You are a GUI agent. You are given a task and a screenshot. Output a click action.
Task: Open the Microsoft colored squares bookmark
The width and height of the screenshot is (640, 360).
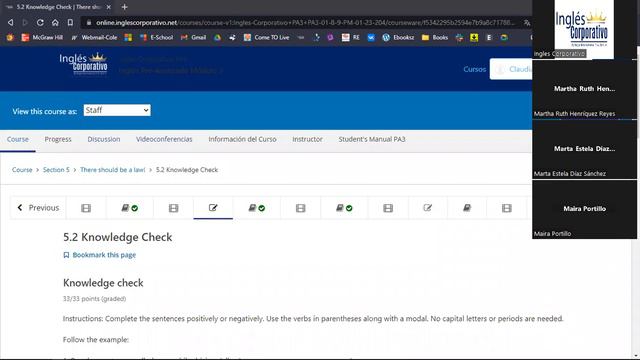[128, 37]
